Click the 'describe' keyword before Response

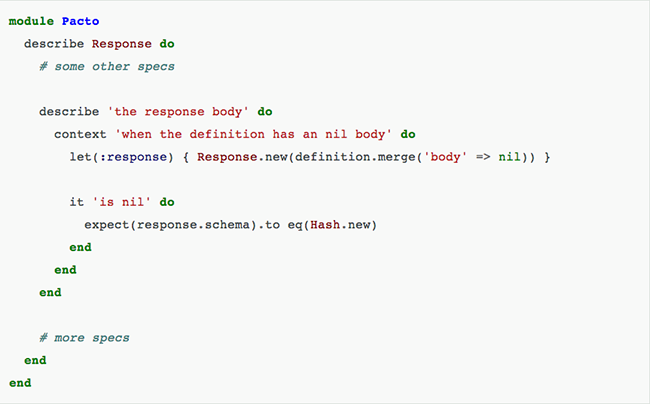click(x=53, y=43)
